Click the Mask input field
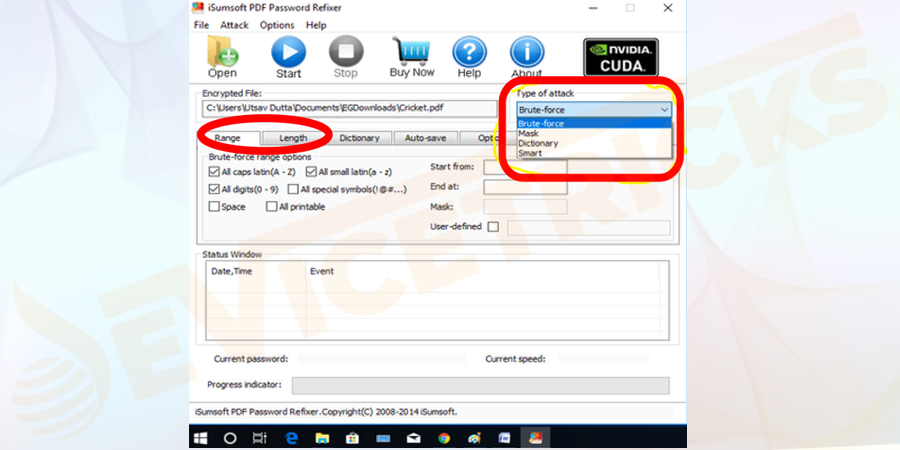This screenshot has width=900, height=450. click(525, 207)
